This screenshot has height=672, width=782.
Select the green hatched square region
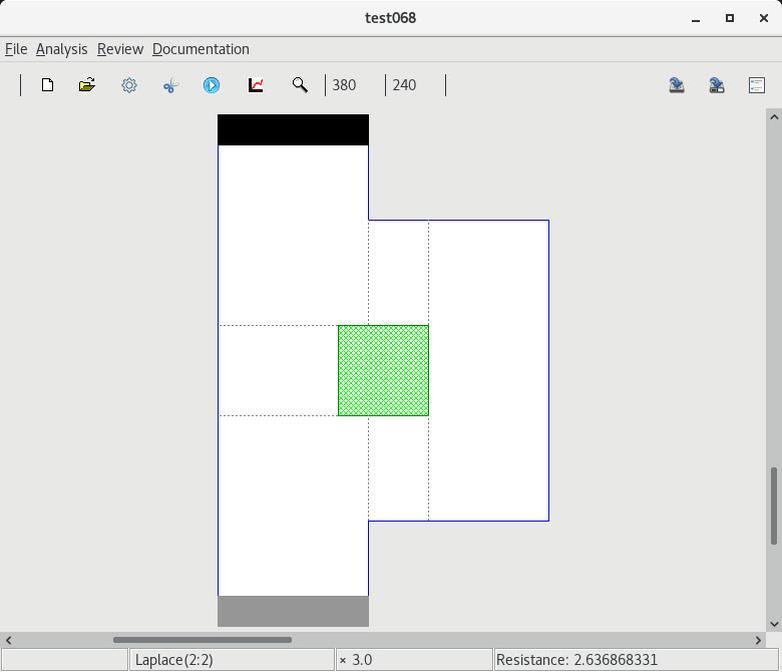[383, 370]
